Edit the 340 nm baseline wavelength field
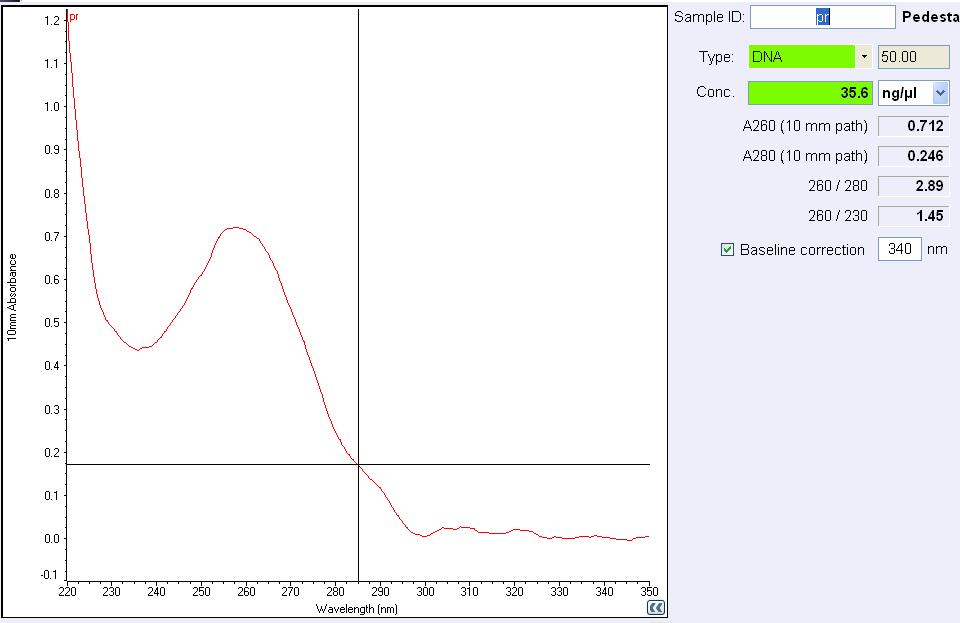This screenshot has height=623, width=960. (899, 249)
